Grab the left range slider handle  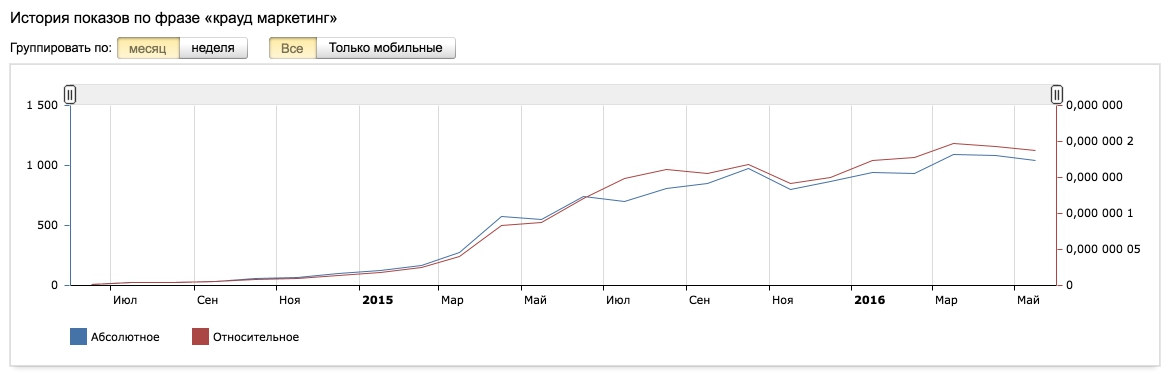[70, 95]
